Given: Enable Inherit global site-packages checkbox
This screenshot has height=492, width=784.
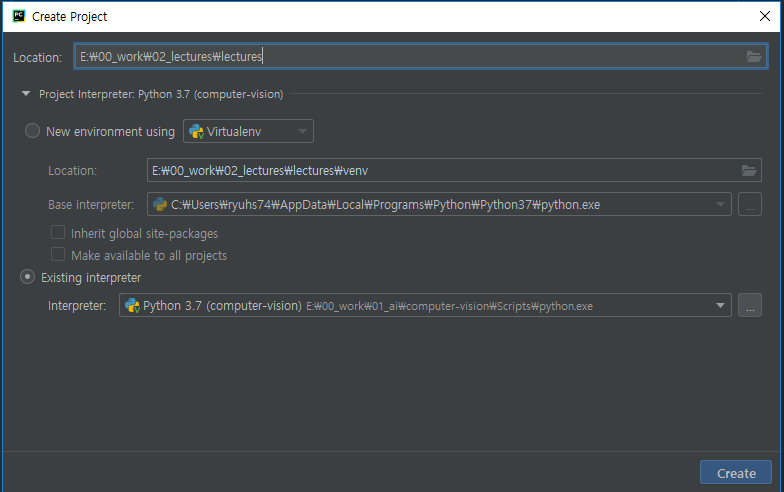Looking at the screenshot, I should [x=58, y=232].
